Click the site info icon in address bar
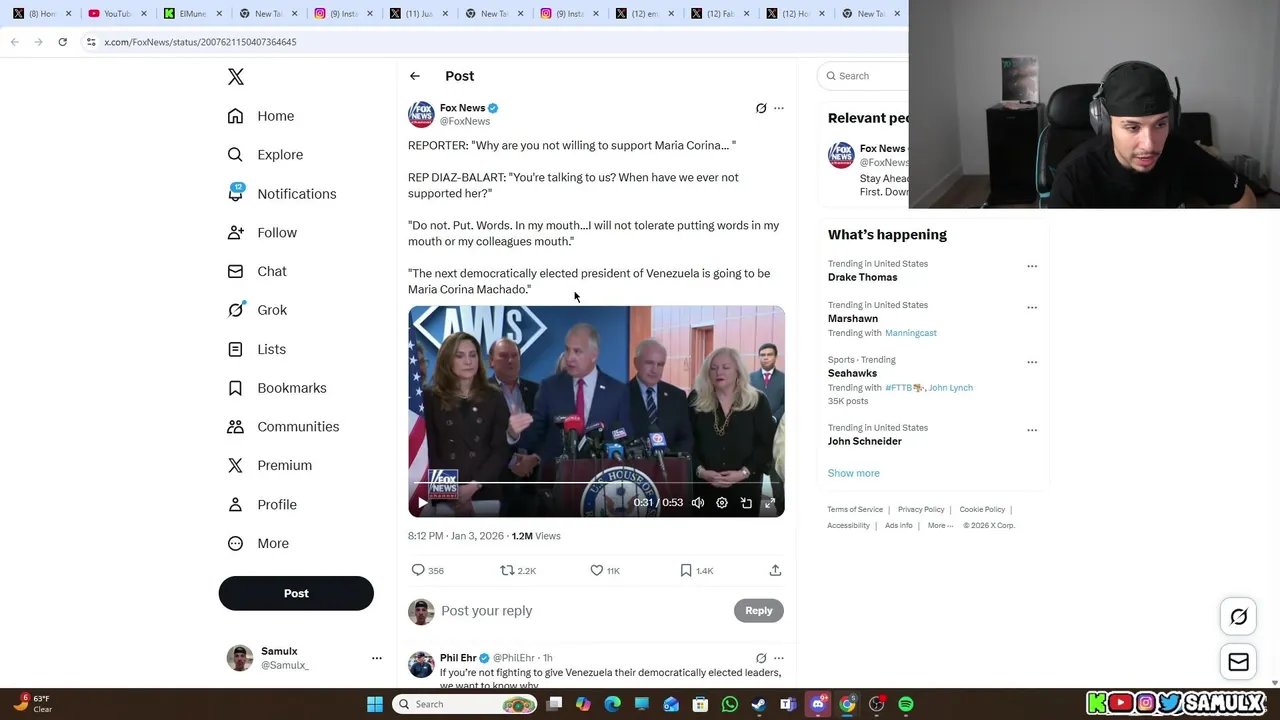Screen dimensions: 1280x720 point(91,42)
